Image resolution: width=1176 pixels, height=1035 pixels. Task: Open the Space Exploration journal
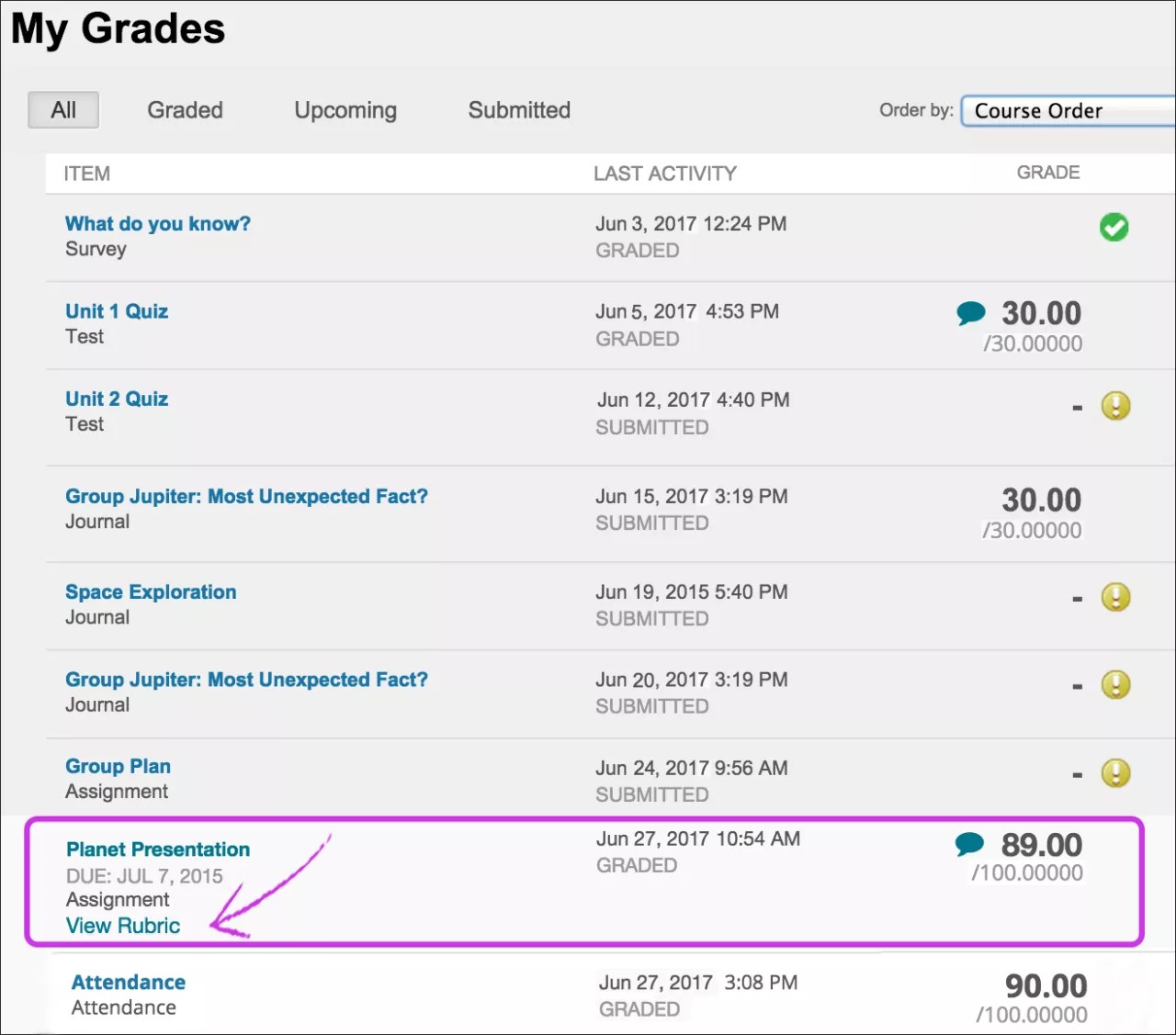coord(151,591)
